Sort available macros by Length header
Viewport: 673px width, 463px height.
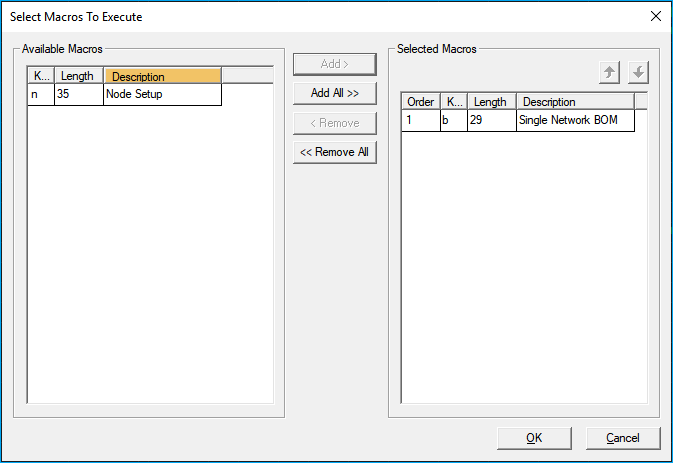(79, 76)
